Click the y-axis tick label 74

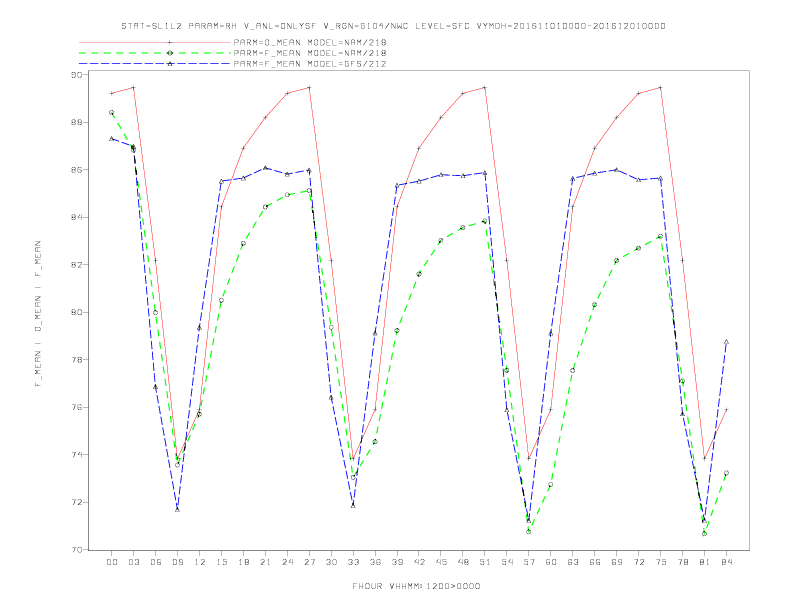click(x=76, y=454)
